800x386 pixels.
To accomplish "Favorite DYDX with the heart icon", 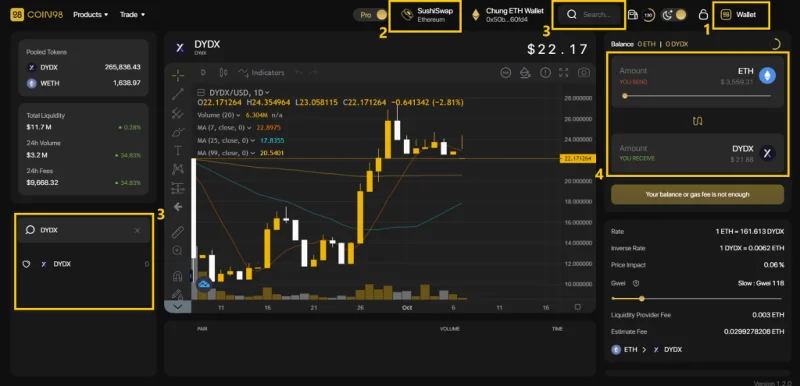I will [27, 264].
